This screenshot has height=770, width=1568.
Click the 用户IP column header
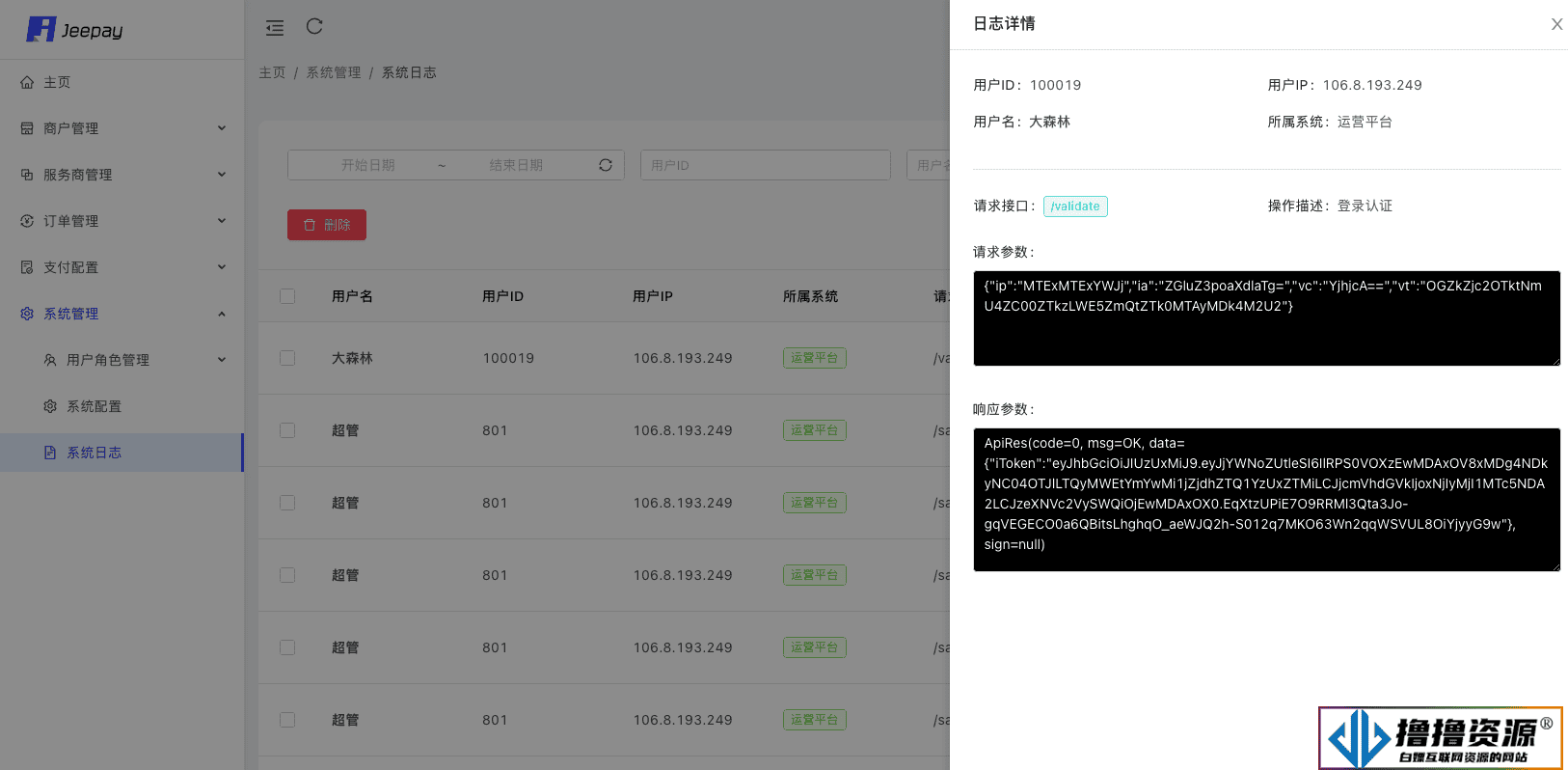[x=653, y=296]
